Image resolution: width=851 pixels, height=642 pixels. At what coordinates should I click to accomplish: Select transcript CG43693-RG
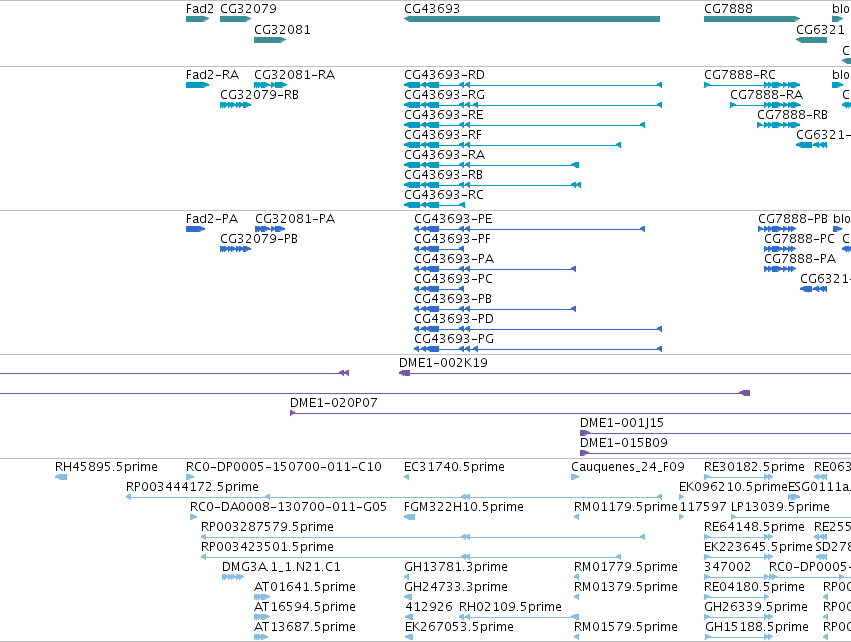coord(533,105)
